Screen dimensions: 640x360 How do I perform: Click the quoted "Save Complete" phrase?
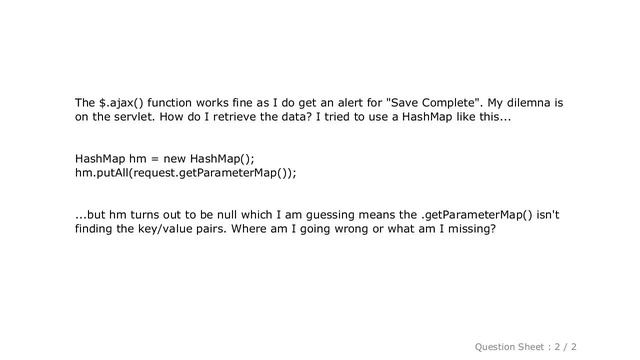click(434, 102)
